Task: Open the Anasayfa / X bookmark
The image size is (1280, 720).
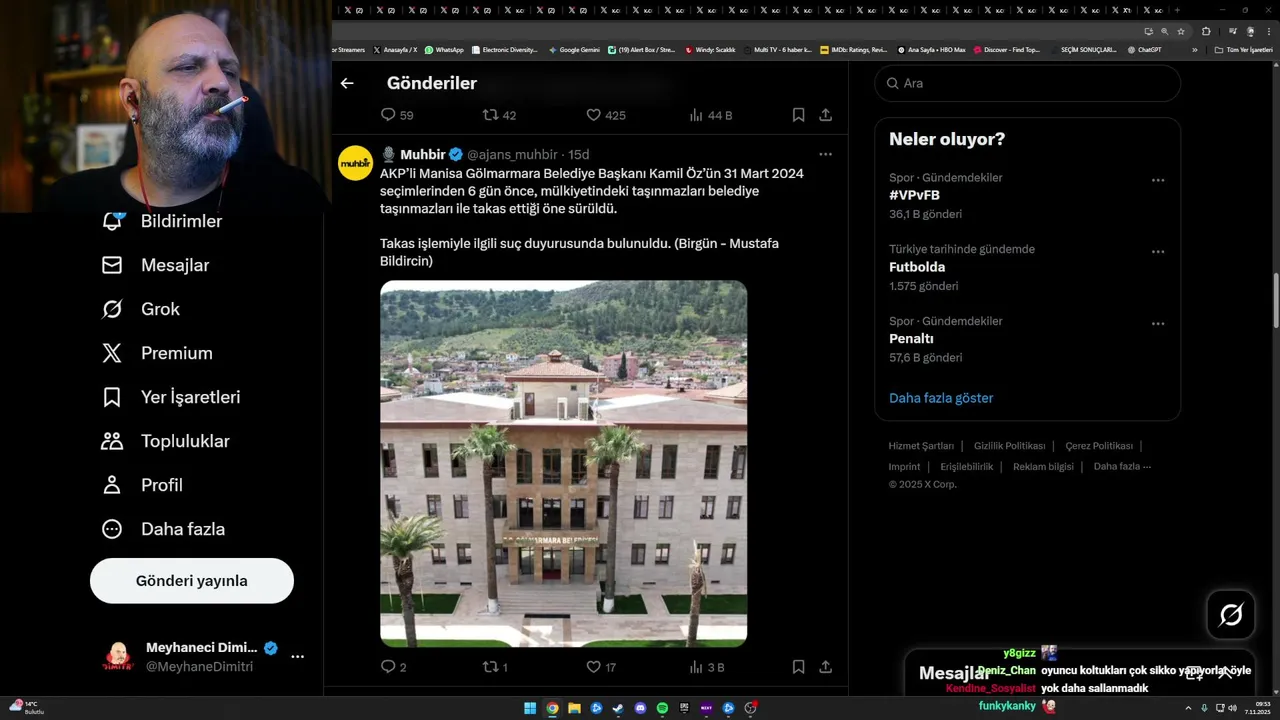Action: 396,49
